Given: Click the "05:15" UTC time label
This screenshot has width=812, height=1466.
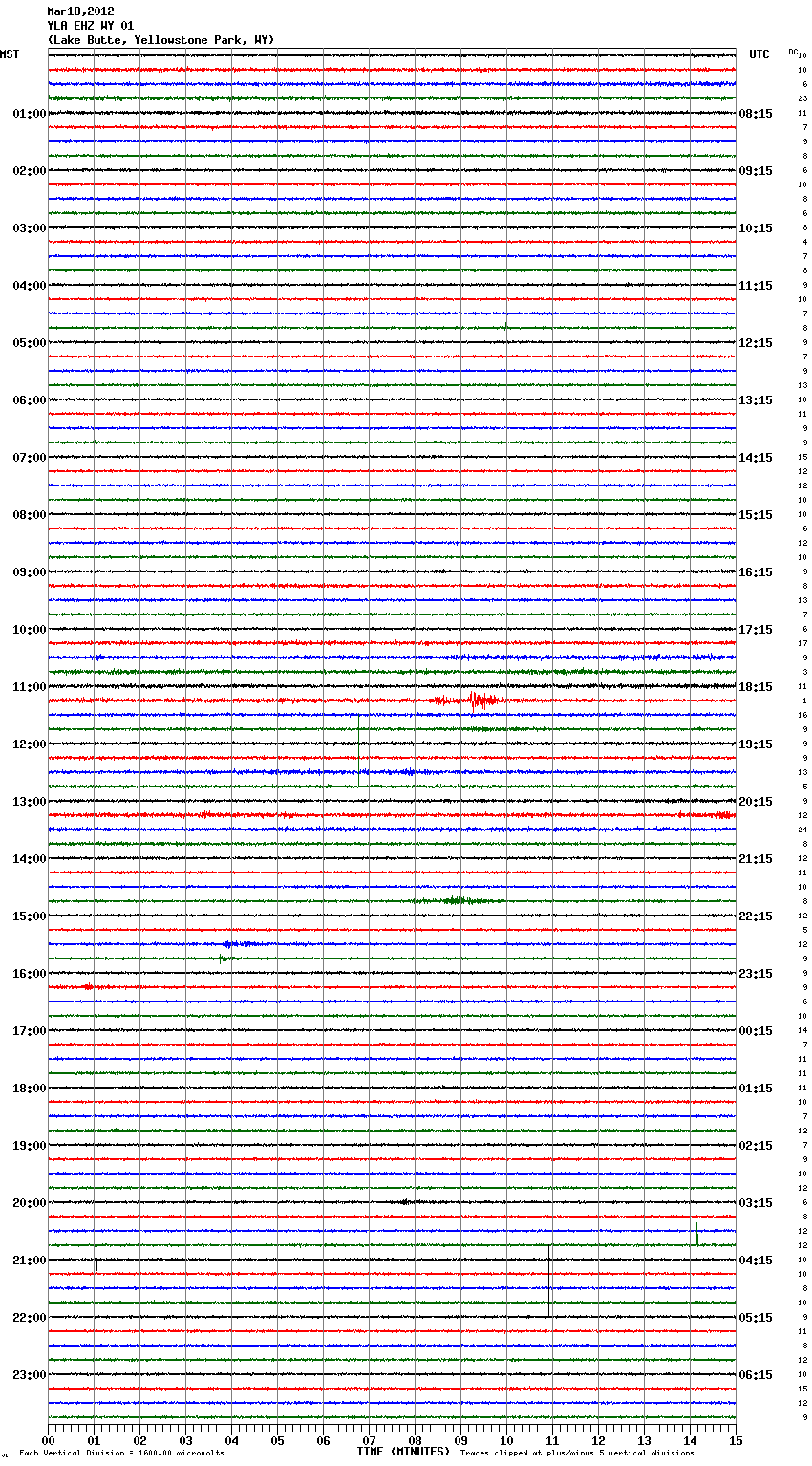Looking at the screenshot, I should pyautogui.click(x=756, y=1318).
